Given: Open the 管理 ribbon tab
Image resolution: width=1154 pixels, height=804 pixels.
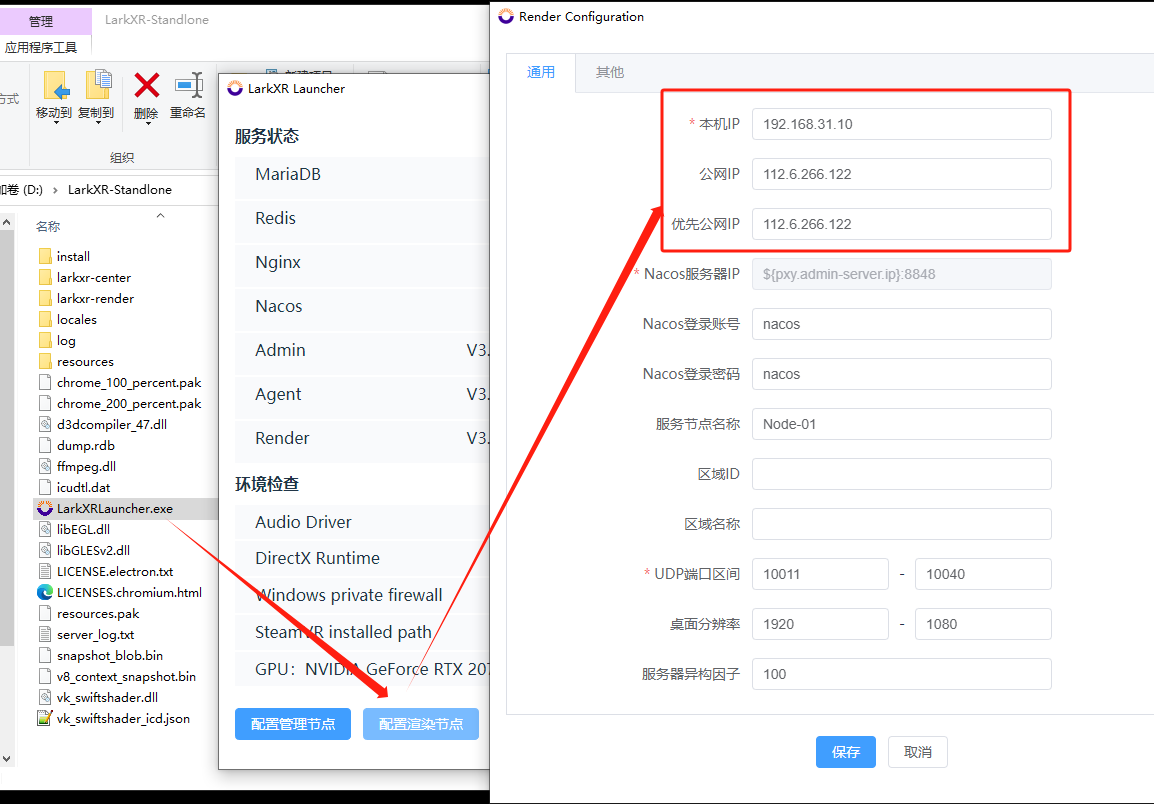Looking at the screenshot, I should coord(41,21).
